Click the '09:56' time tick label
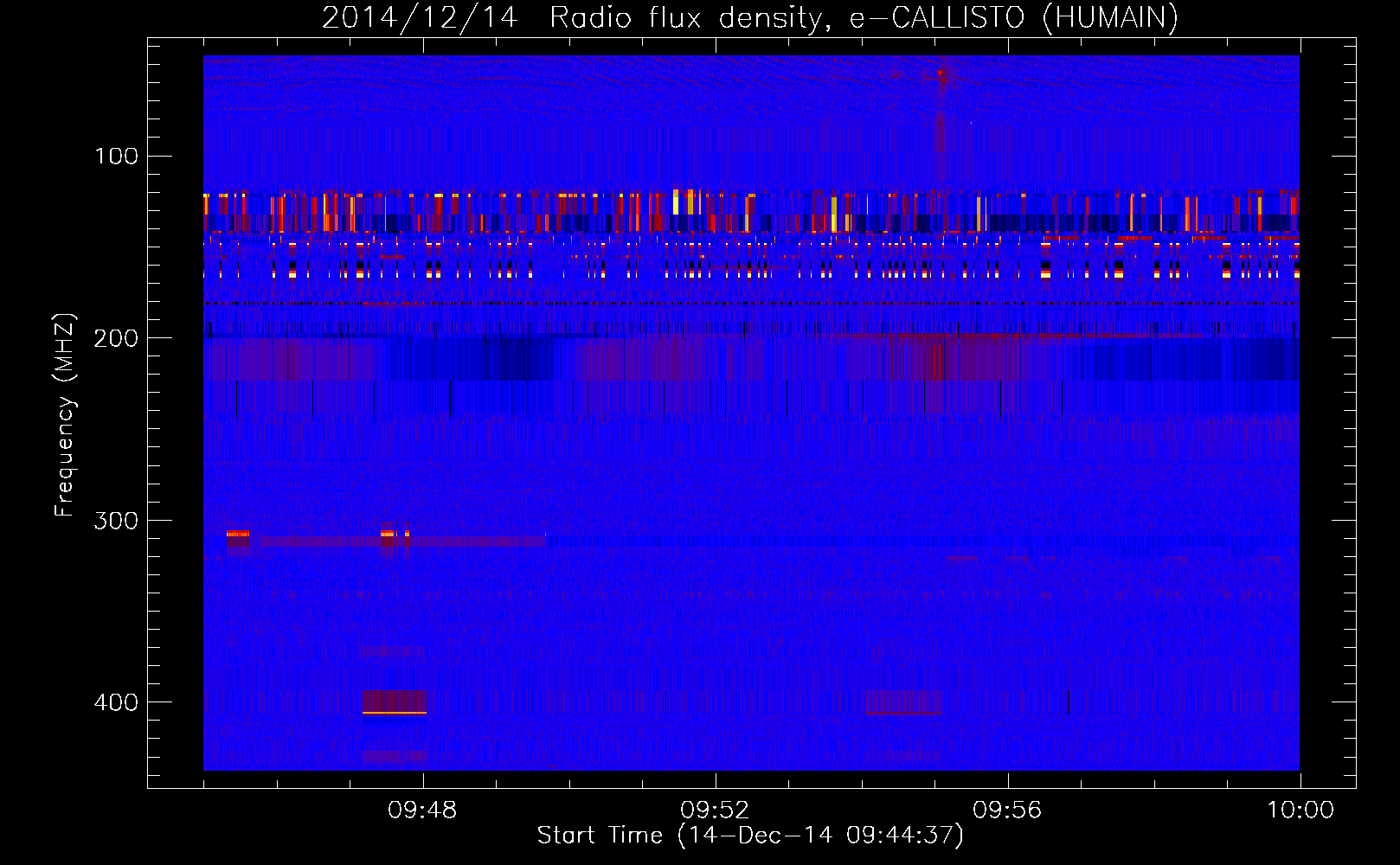 point(1007,811)
